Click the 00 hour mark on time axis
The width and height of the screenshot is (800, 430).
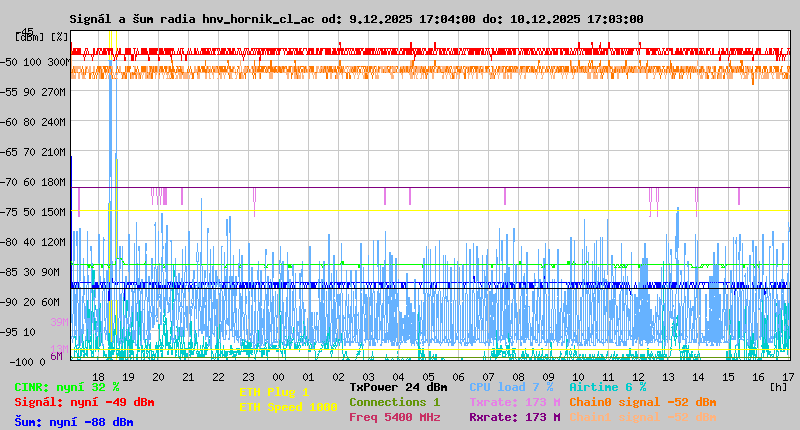[280, 376]
